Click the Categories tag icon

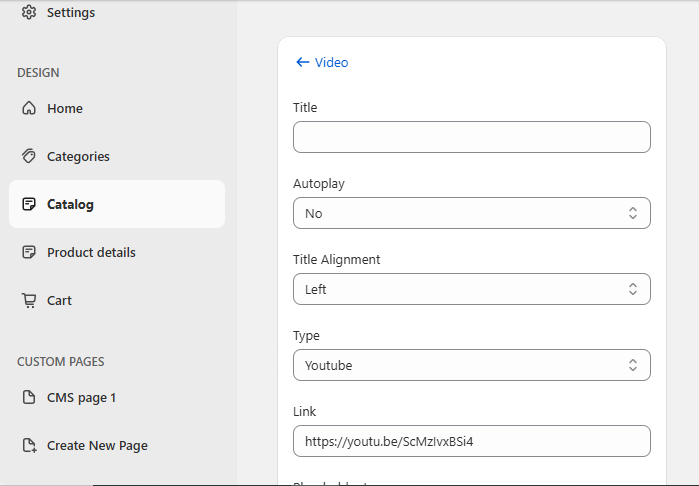click(29, 156)
